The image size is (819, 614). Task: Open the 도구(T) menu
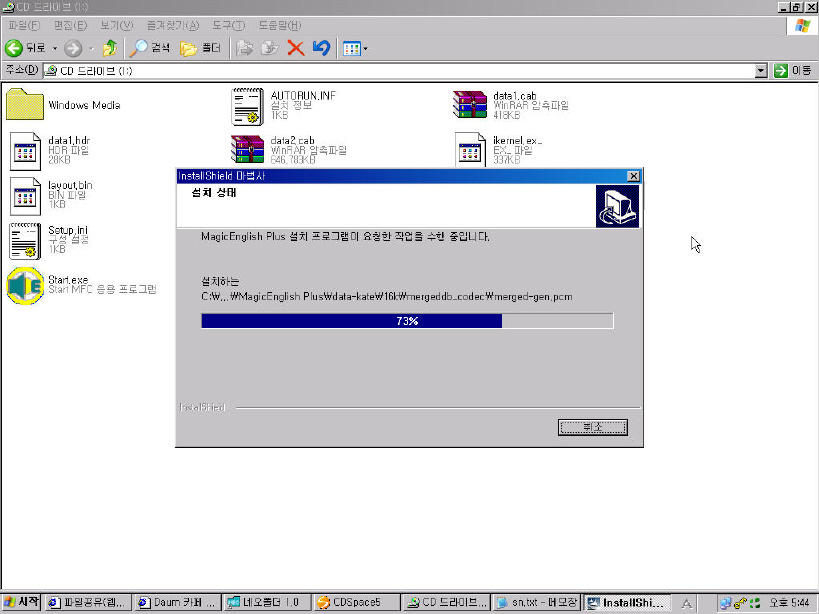pos(229,25)
